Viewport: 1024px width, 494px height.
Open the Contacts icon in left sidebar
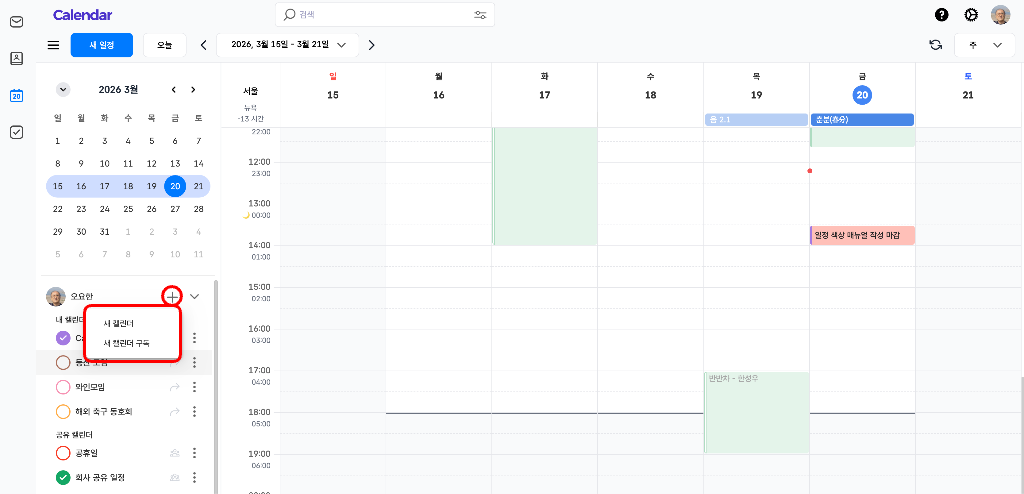16,58
